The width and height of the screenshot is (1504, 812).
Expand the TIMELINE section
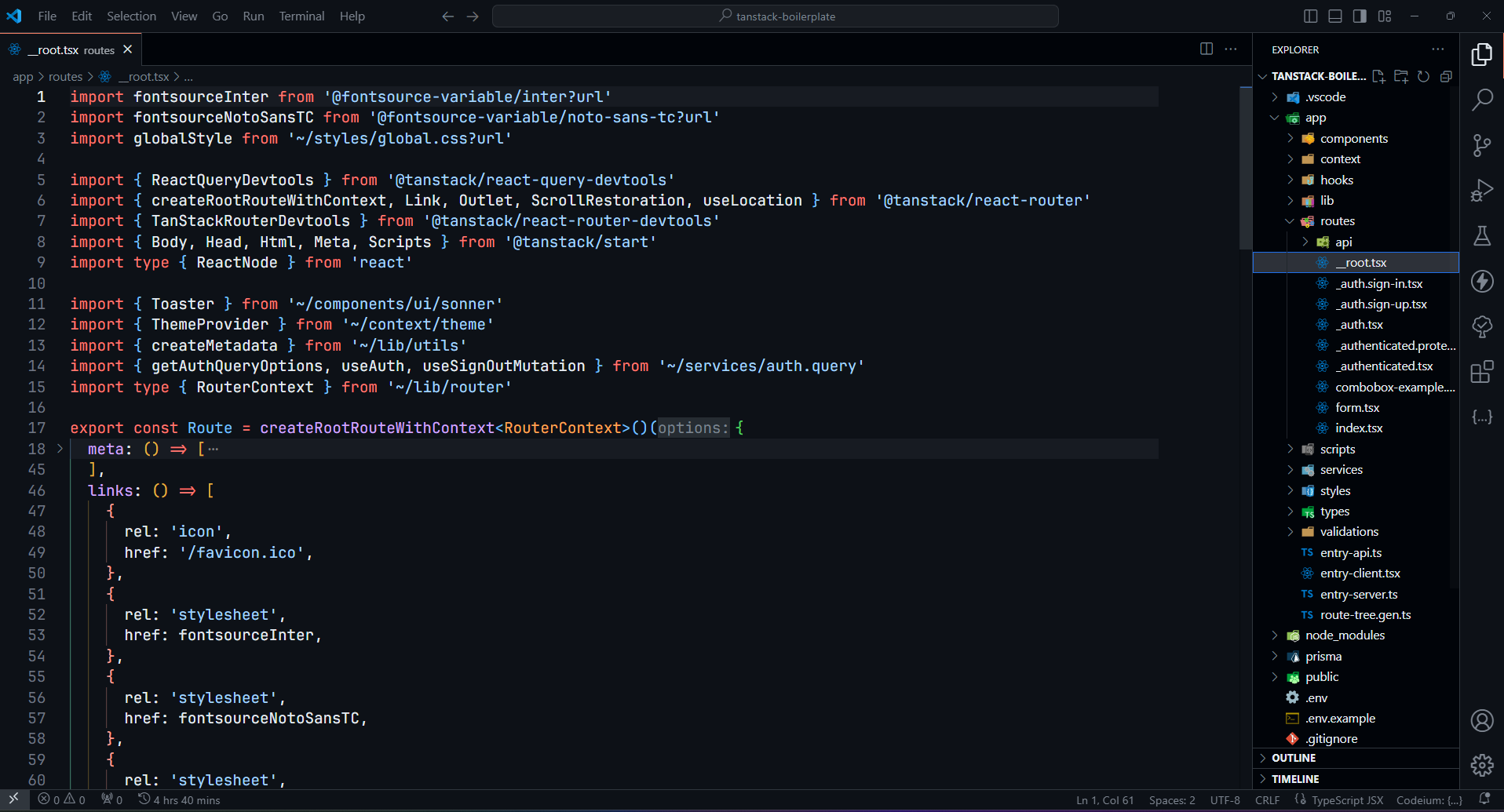tap(1356, 779)
